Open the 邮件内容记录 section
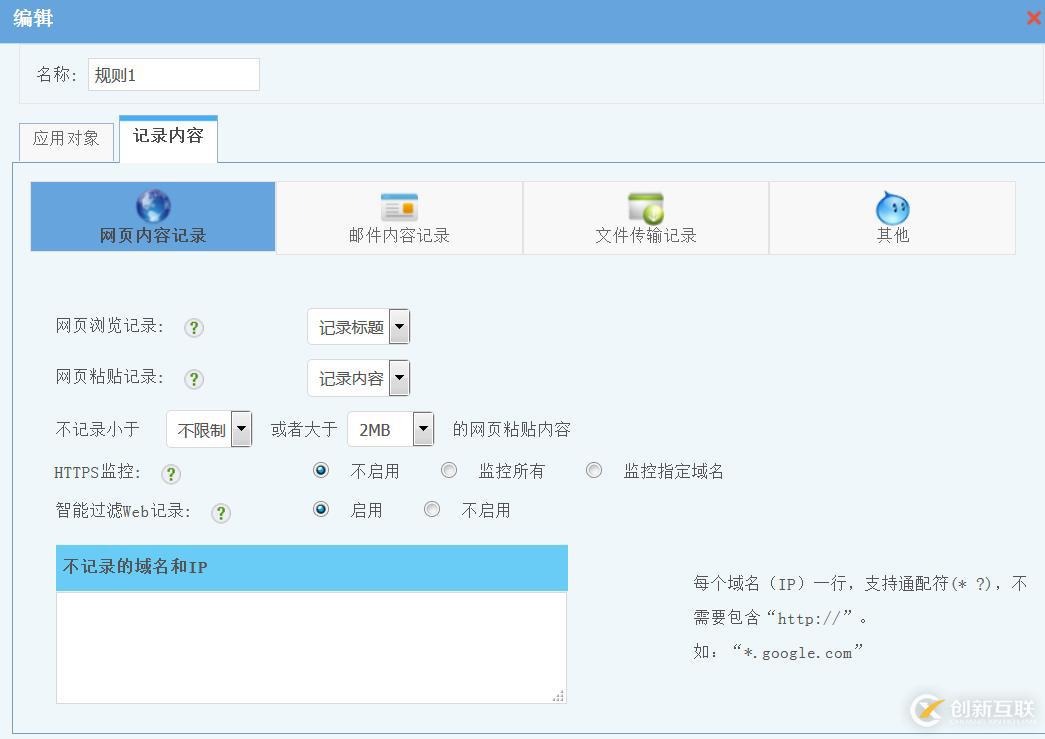1045x739 pixels. tap(399, 218)
